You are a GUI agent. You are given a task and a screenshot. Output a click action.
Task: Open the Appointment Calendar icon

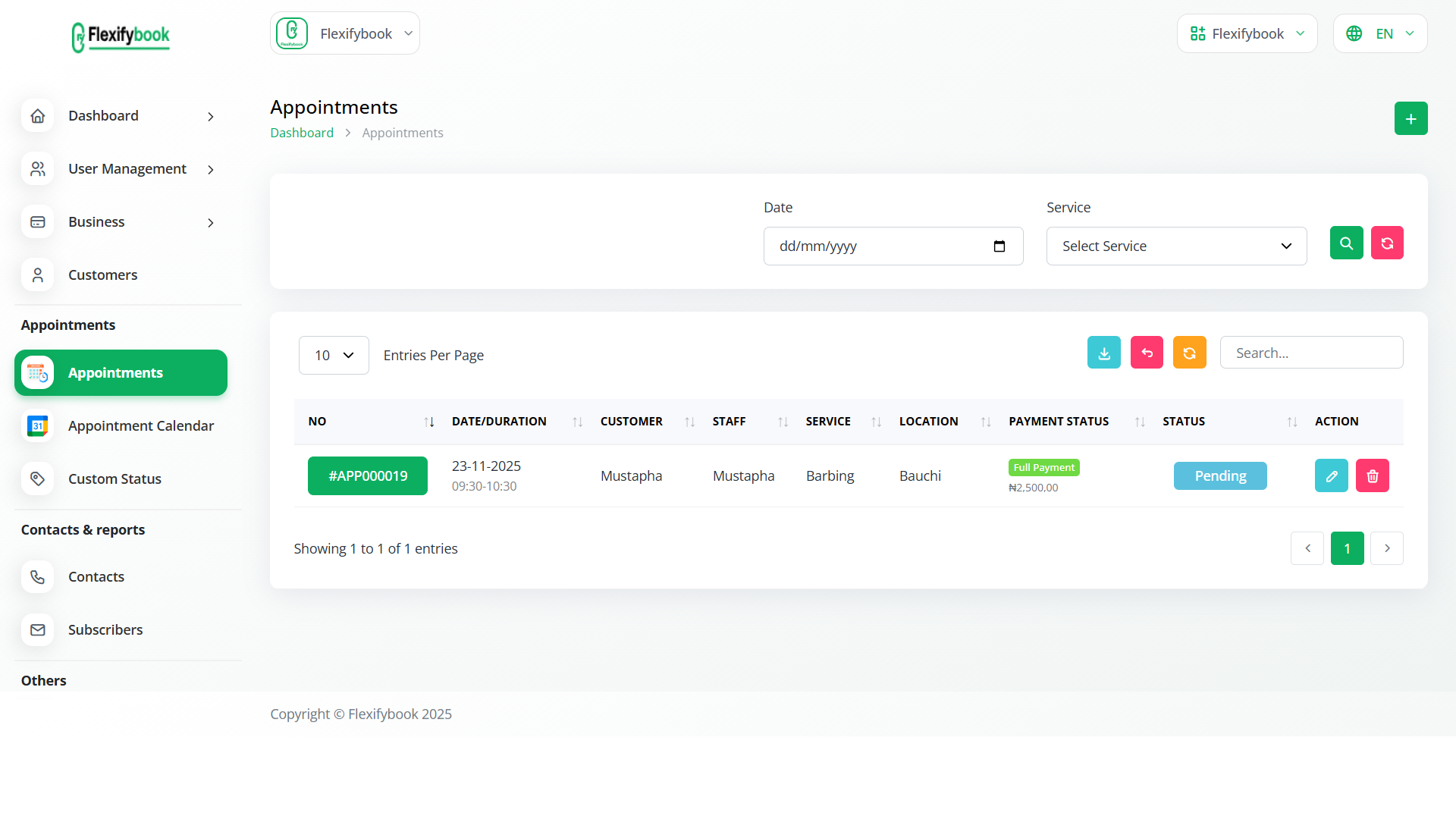point(38,425)
